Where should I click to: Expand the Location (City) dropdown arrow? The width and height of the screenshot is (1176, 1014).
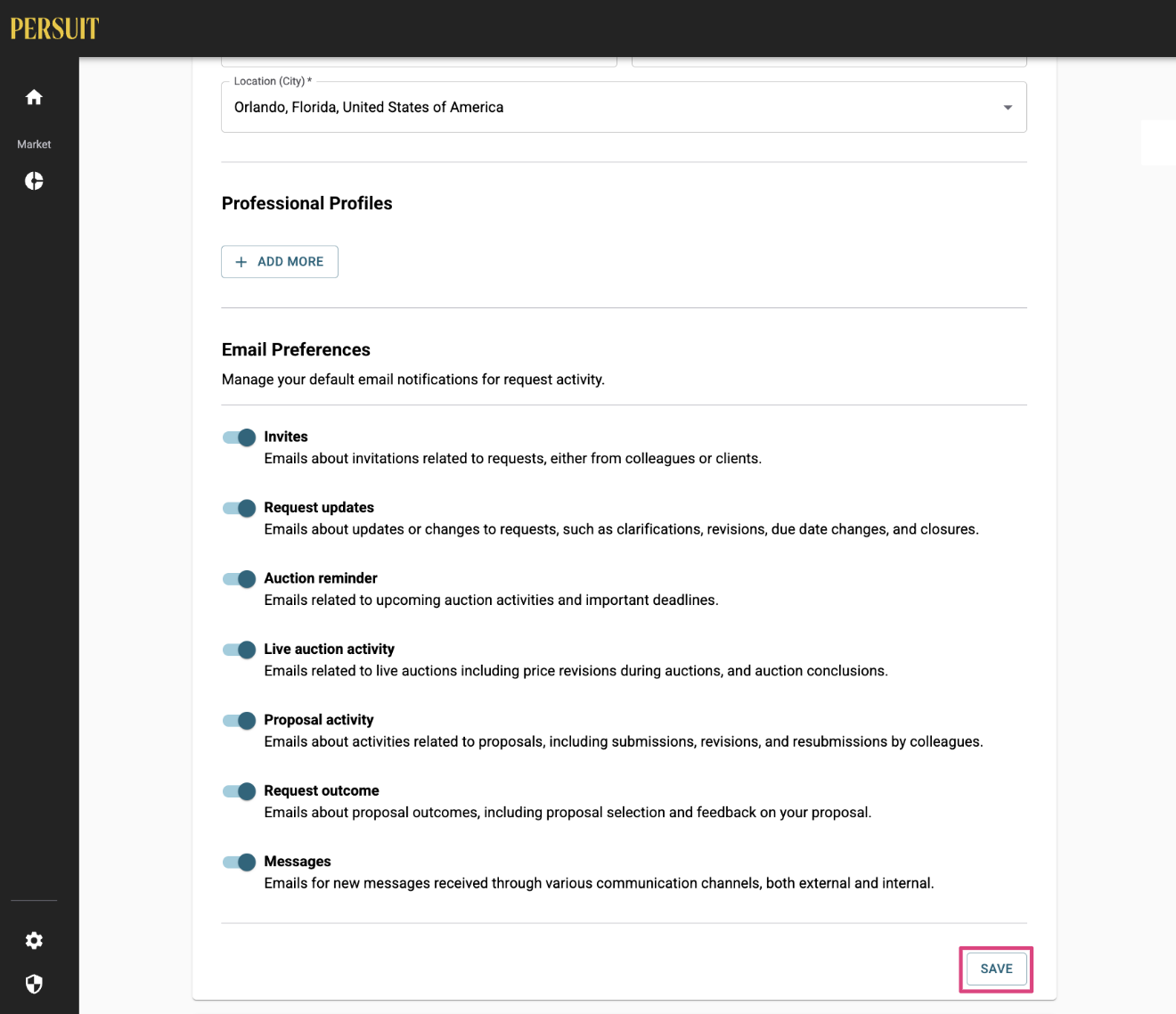click(x=1008, y=108)
